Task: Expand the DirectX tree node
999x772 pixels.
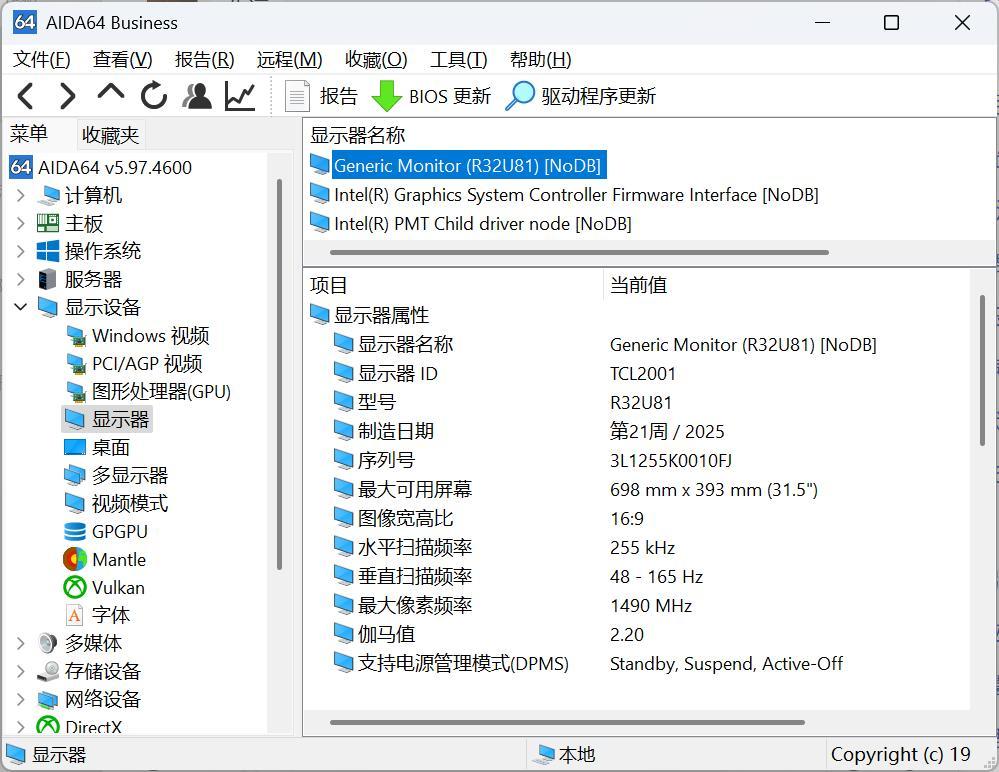Action: [x=20, y=726]
